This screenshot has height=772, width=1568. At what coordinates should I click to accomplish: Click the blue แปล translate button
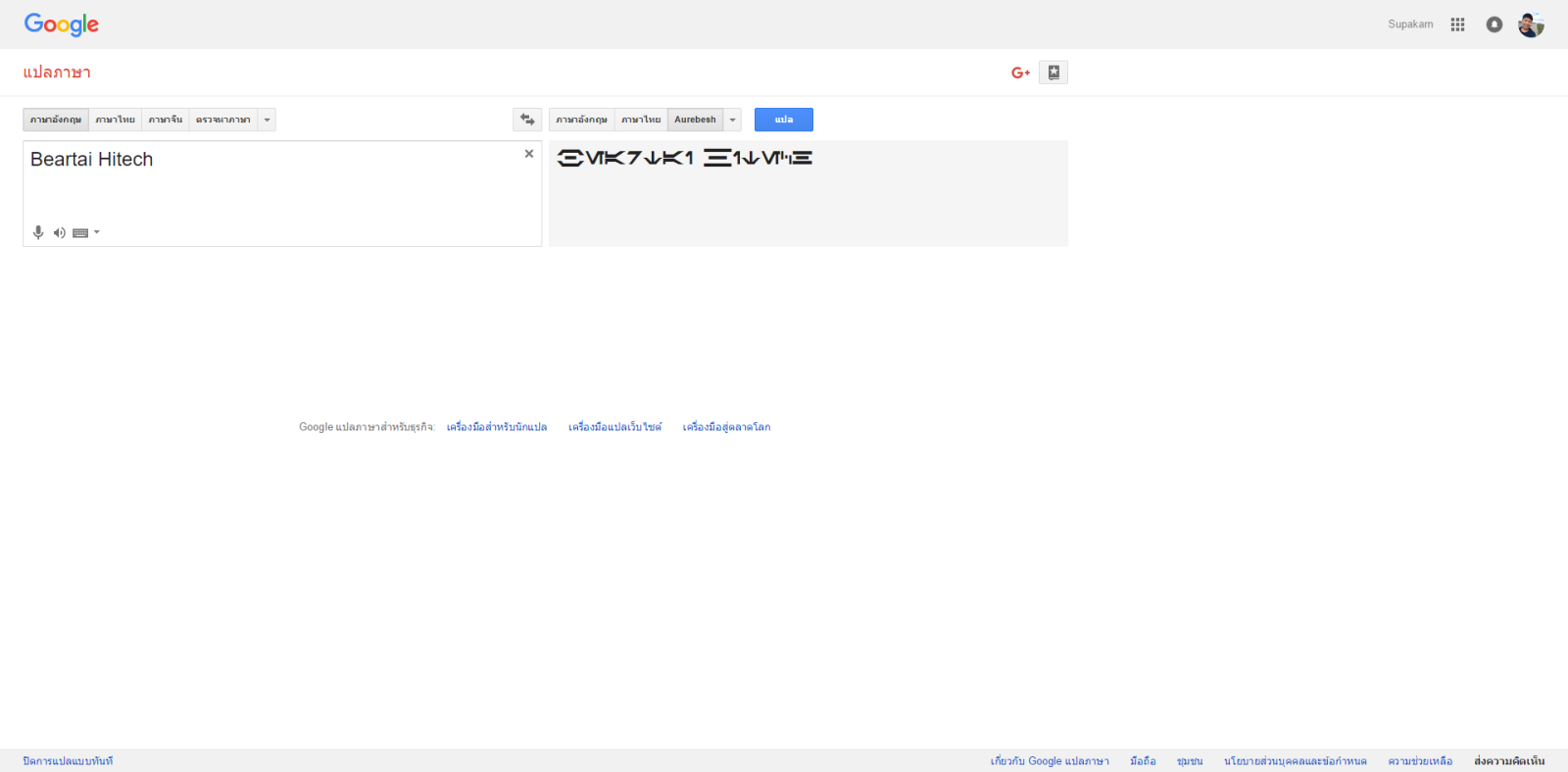[x=783, y=120]
